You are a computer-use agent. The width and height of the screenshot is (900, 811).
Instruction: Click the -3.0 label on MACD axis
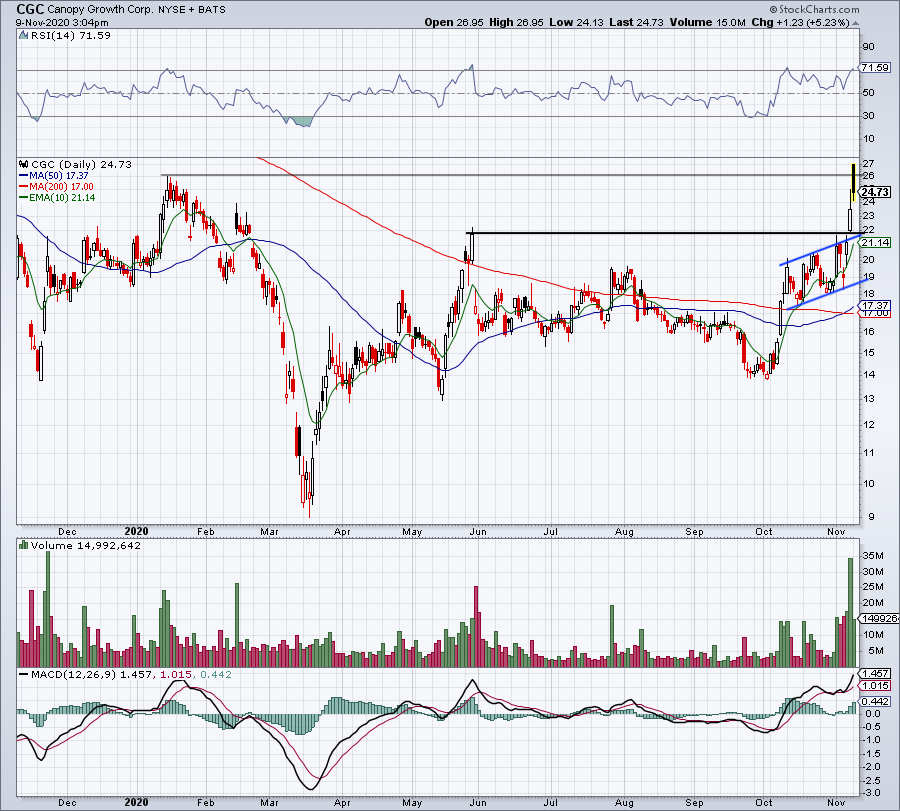[872, 793]
